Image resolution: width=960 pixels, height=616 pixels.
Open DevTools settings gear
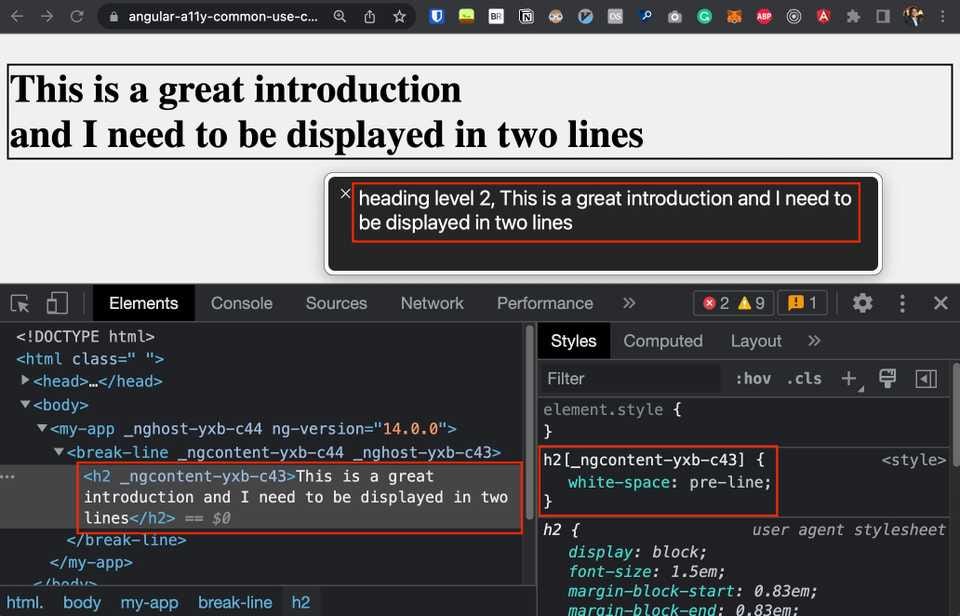point(862,303)
